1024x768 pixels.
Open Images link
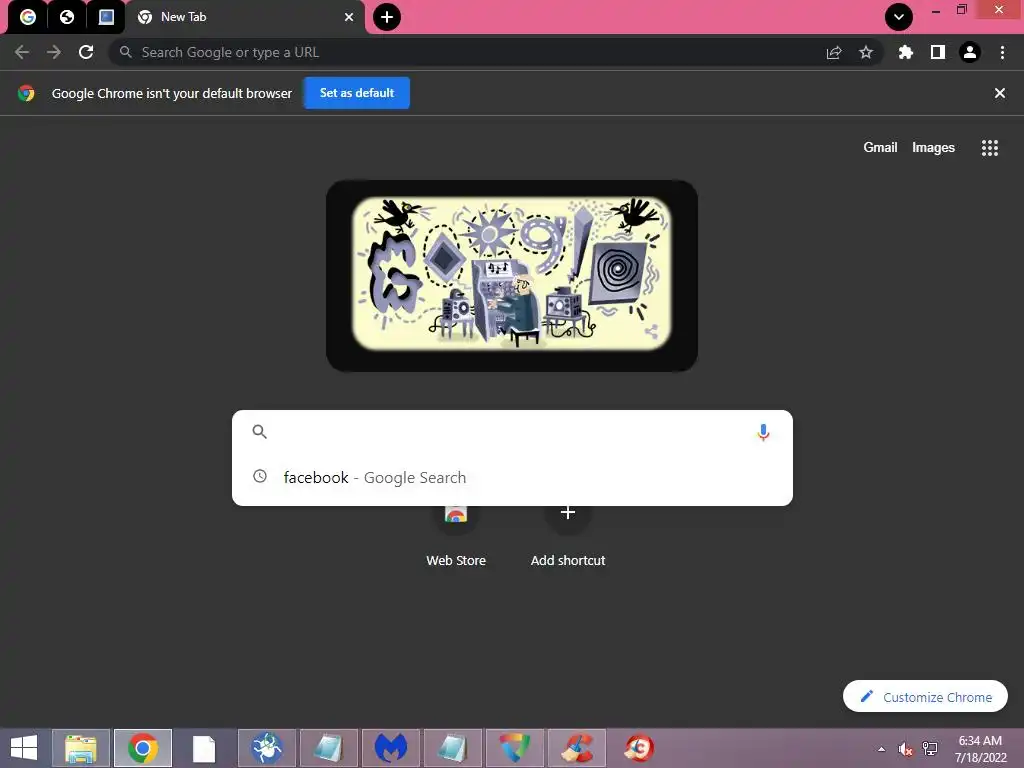tap(933, 148)
